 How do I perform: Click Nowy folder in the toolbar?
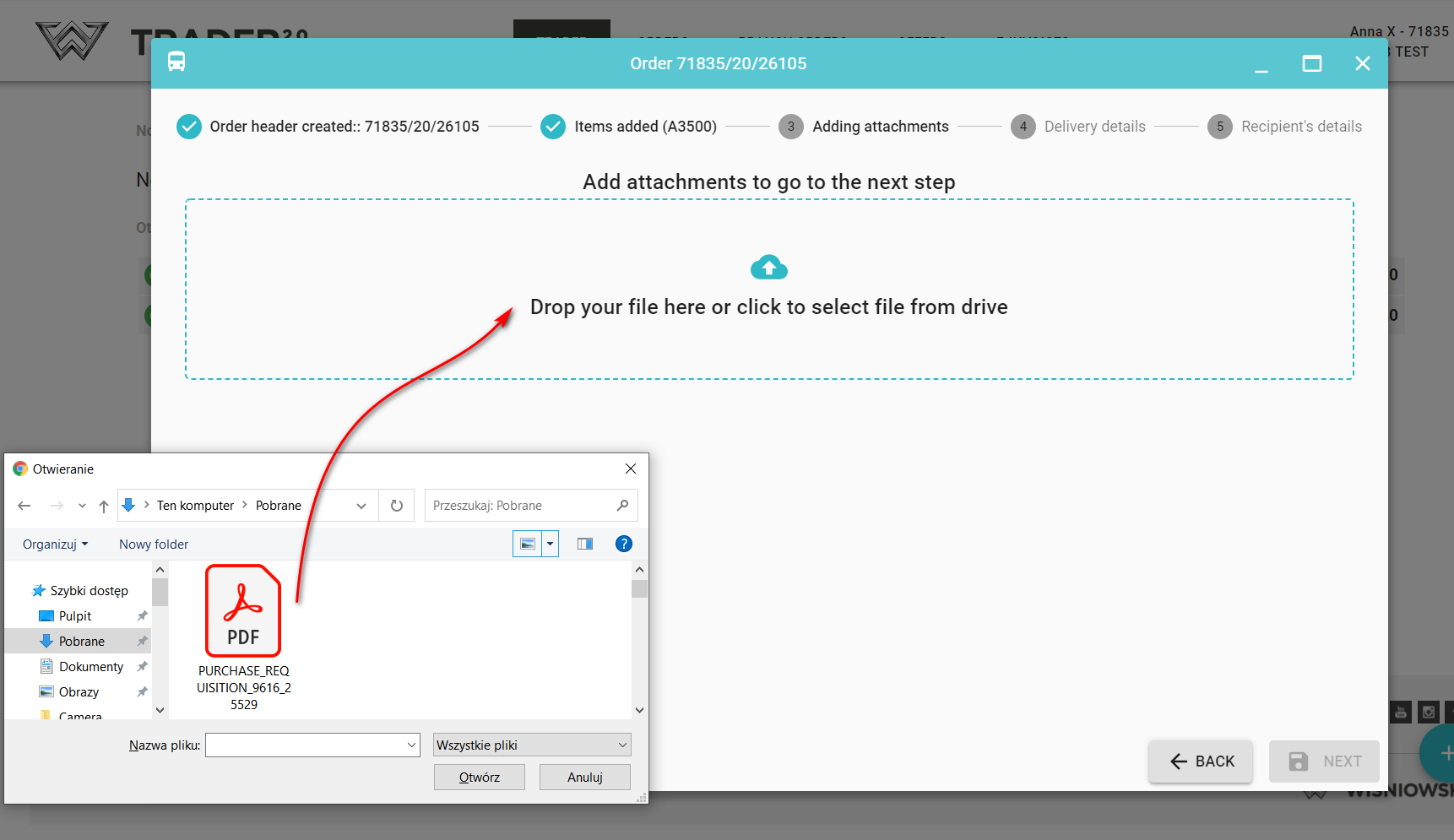pyautogui.click(x=154, y=545)
